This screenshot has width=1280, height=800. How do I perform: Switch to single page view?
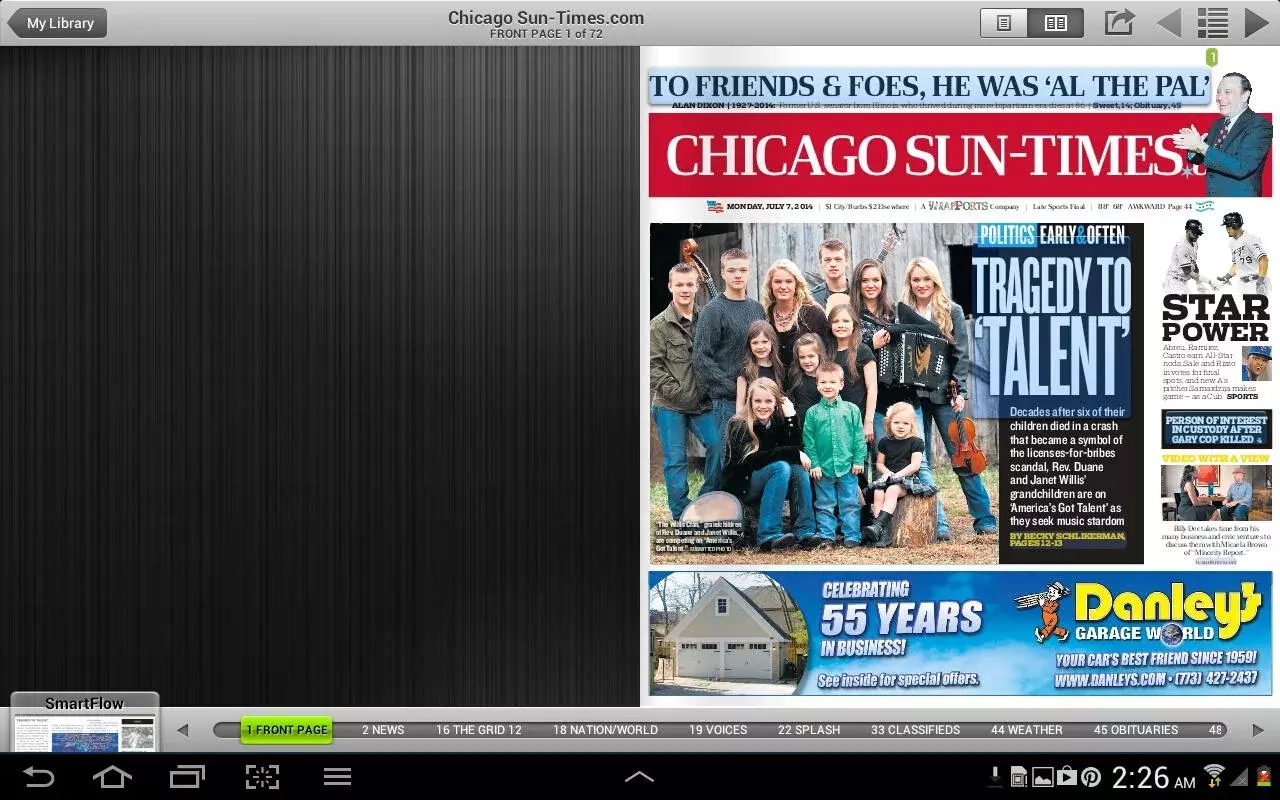(x=1004, y=23)
